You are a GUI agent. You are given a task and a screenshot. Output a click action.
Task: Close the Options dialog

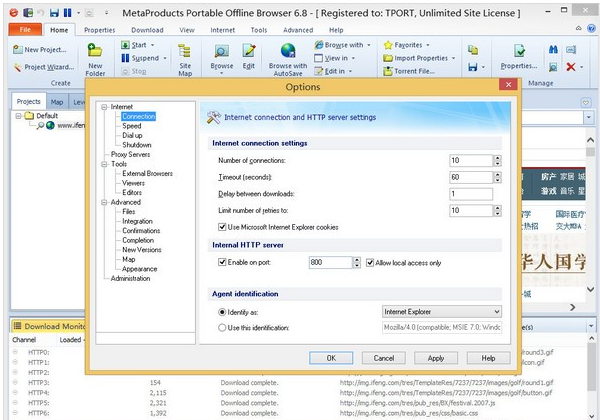pos(508,85)
